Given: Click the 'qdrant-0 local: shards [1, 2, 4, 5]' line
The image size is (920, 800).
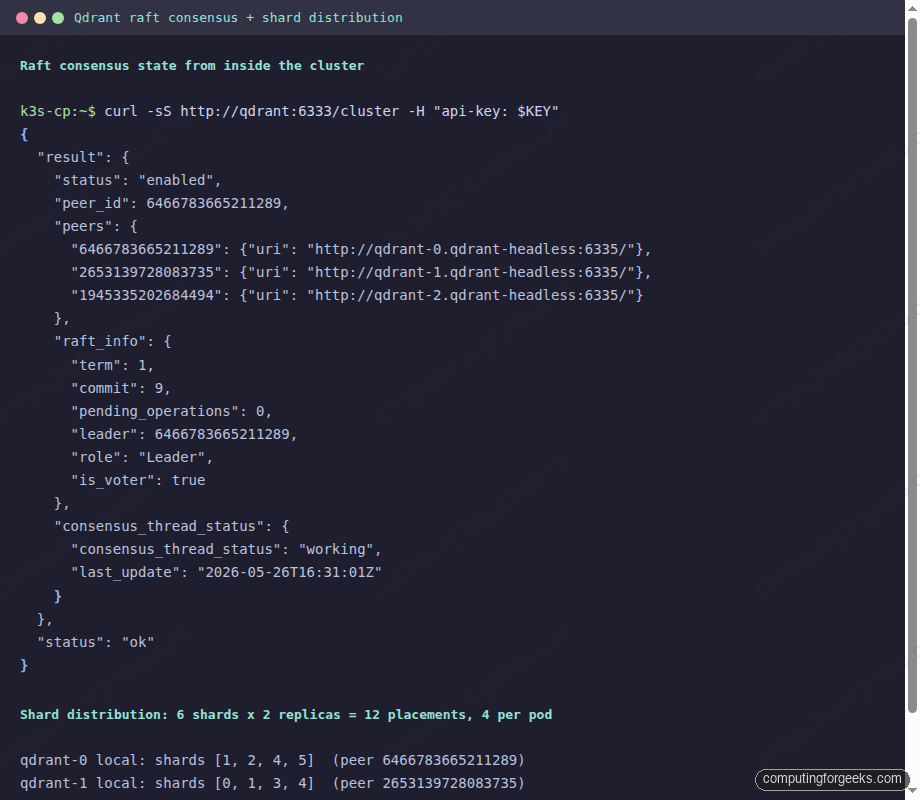Looking at the screenshot, I should point(272,761).
